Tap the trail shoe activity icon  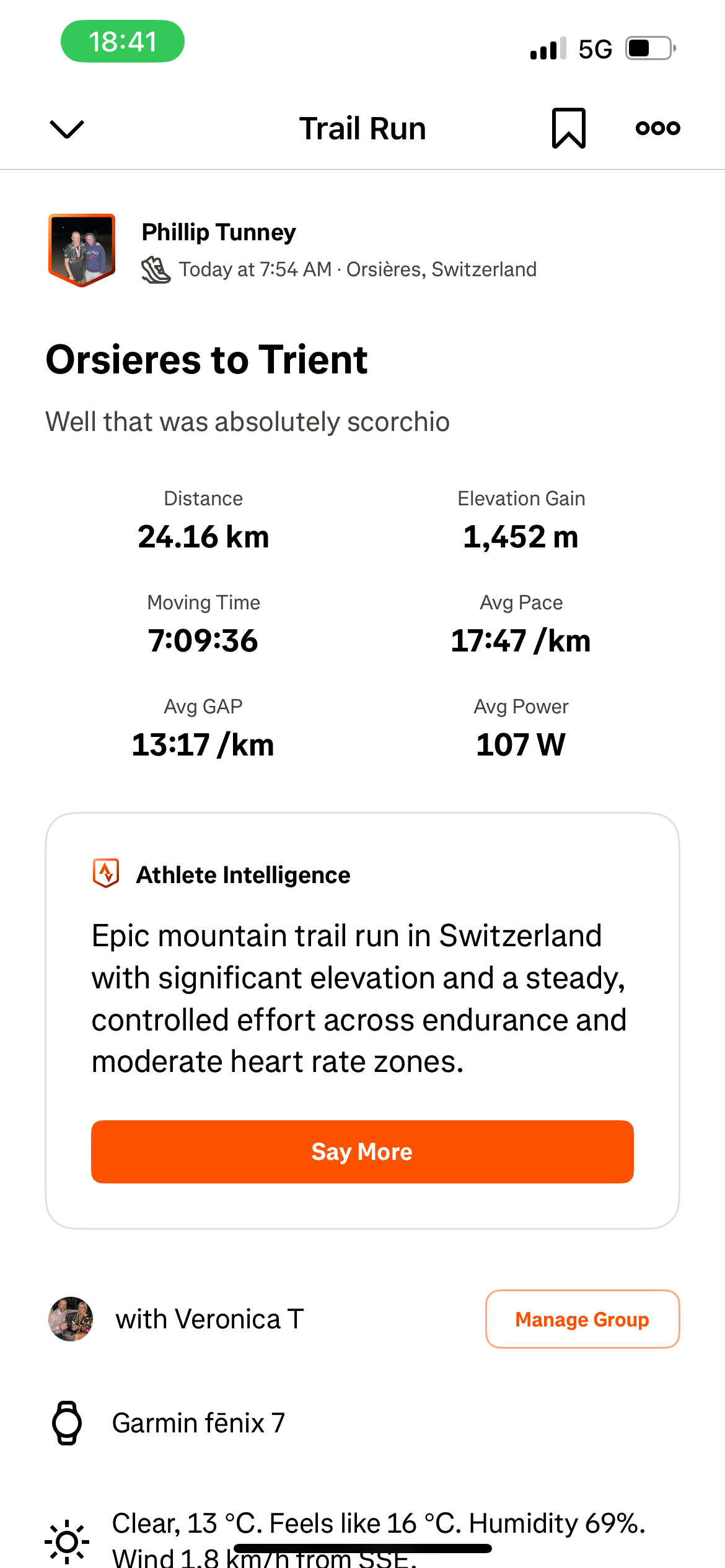click(156, 270)
